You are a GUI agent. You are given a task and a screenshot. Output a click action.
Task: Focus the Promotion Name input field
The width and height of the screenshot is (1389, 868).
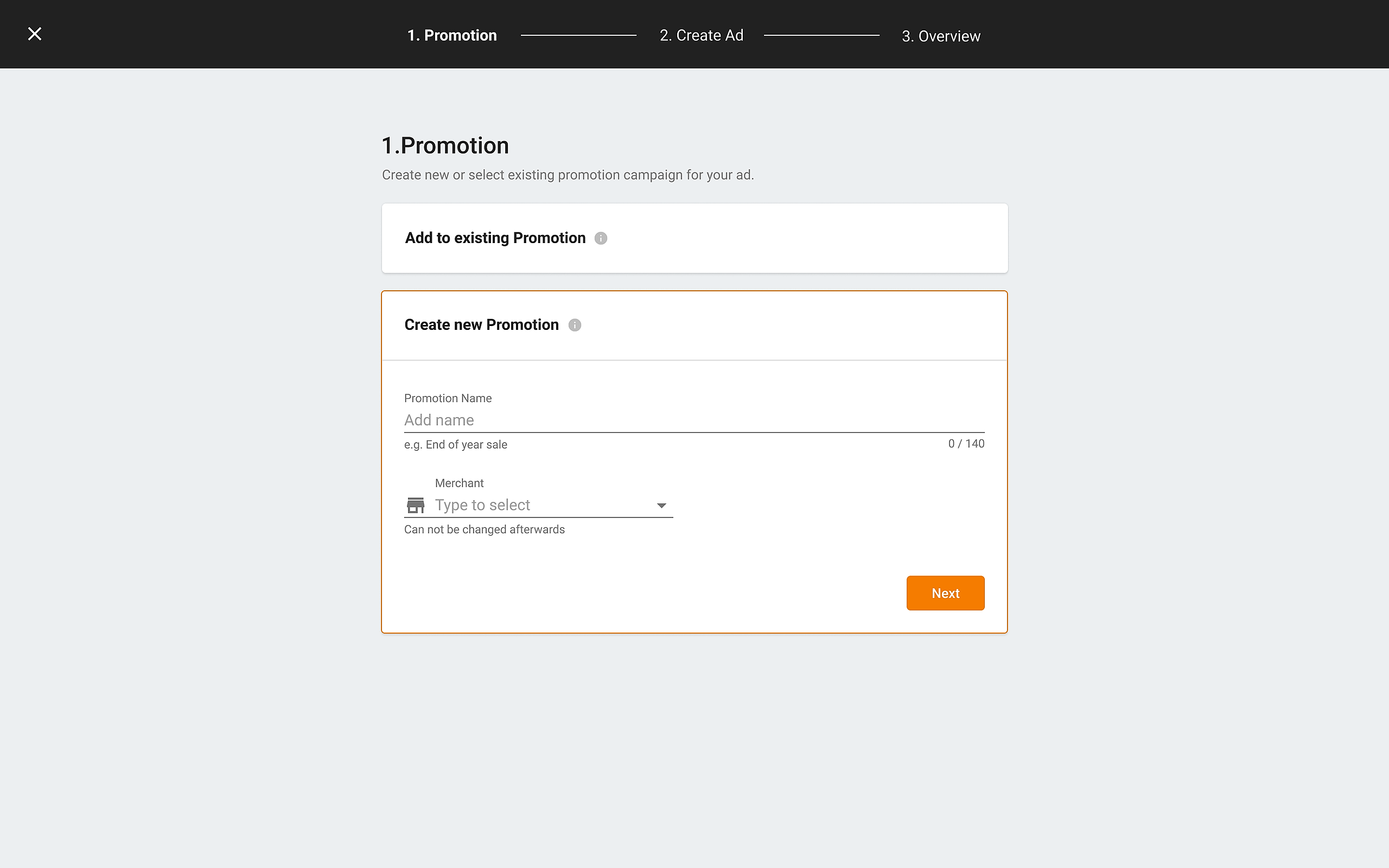point(693,420)
